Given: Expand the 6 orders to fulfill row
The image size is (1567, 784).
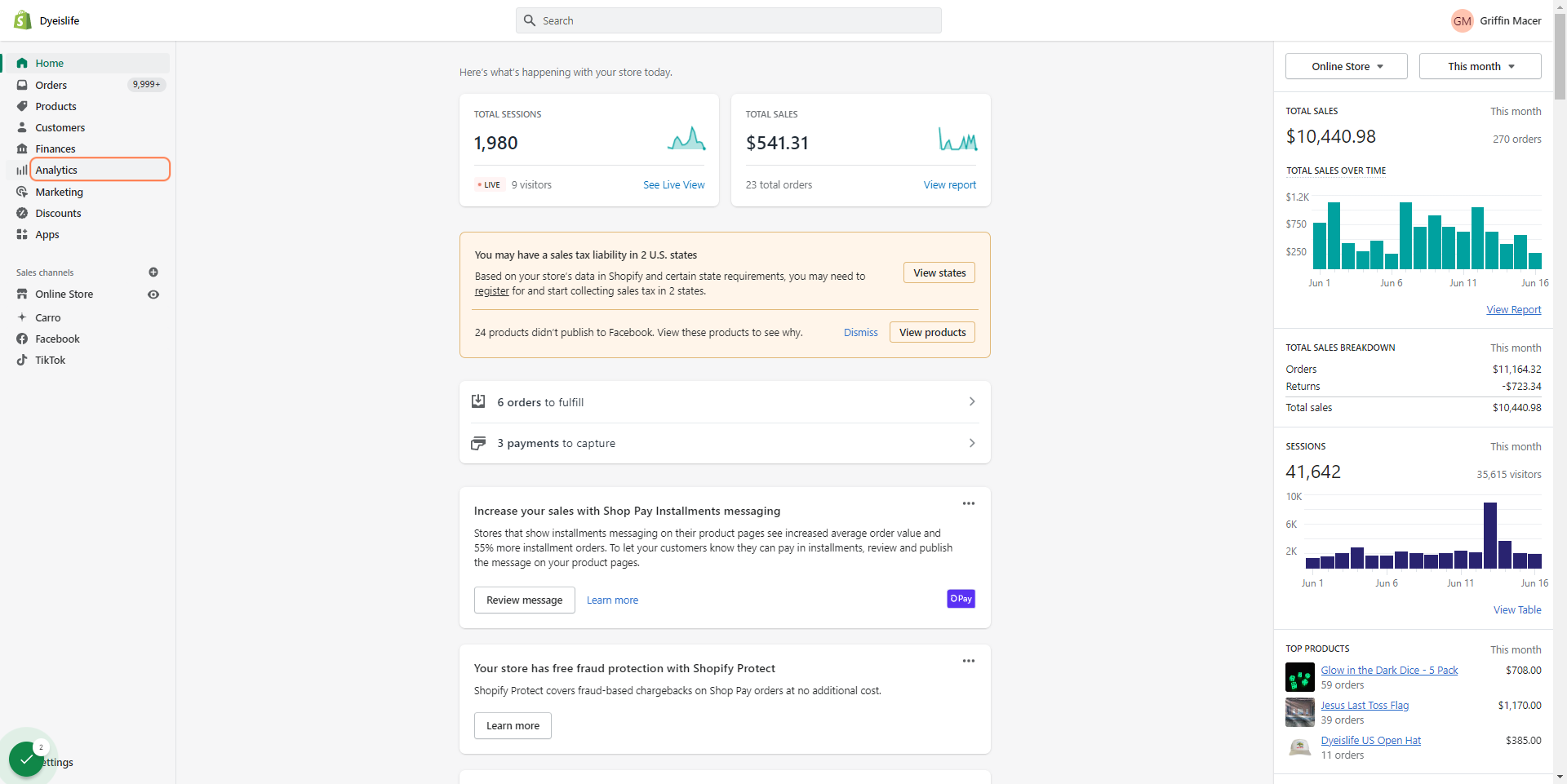Looking at the screenshot, I should [x=725, y=402].
